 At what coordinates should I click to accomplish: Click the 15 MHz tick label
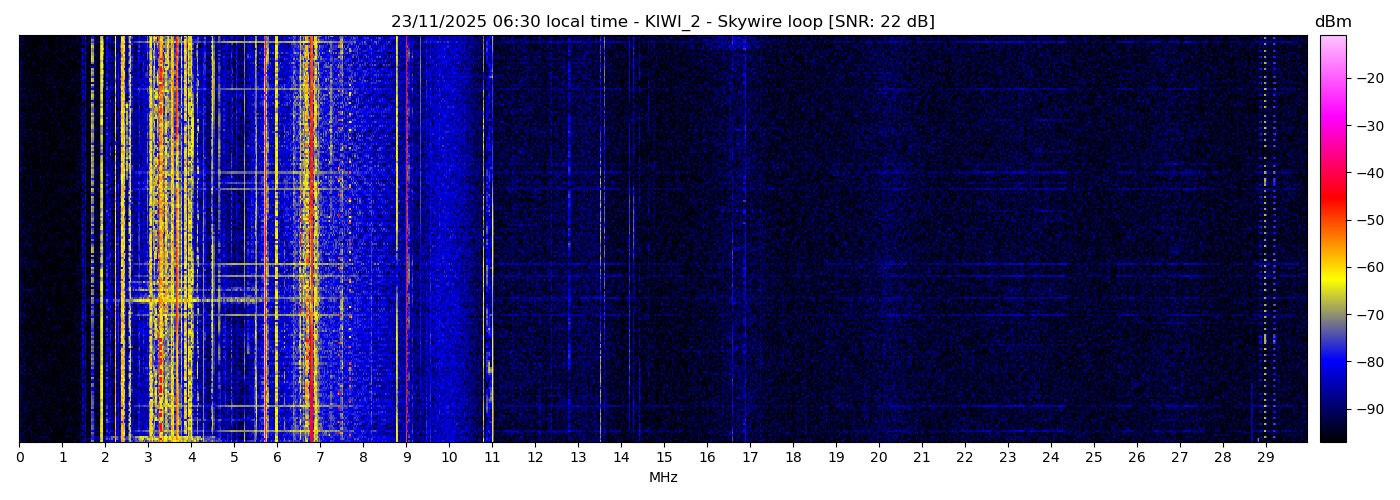tap(664, 458)
